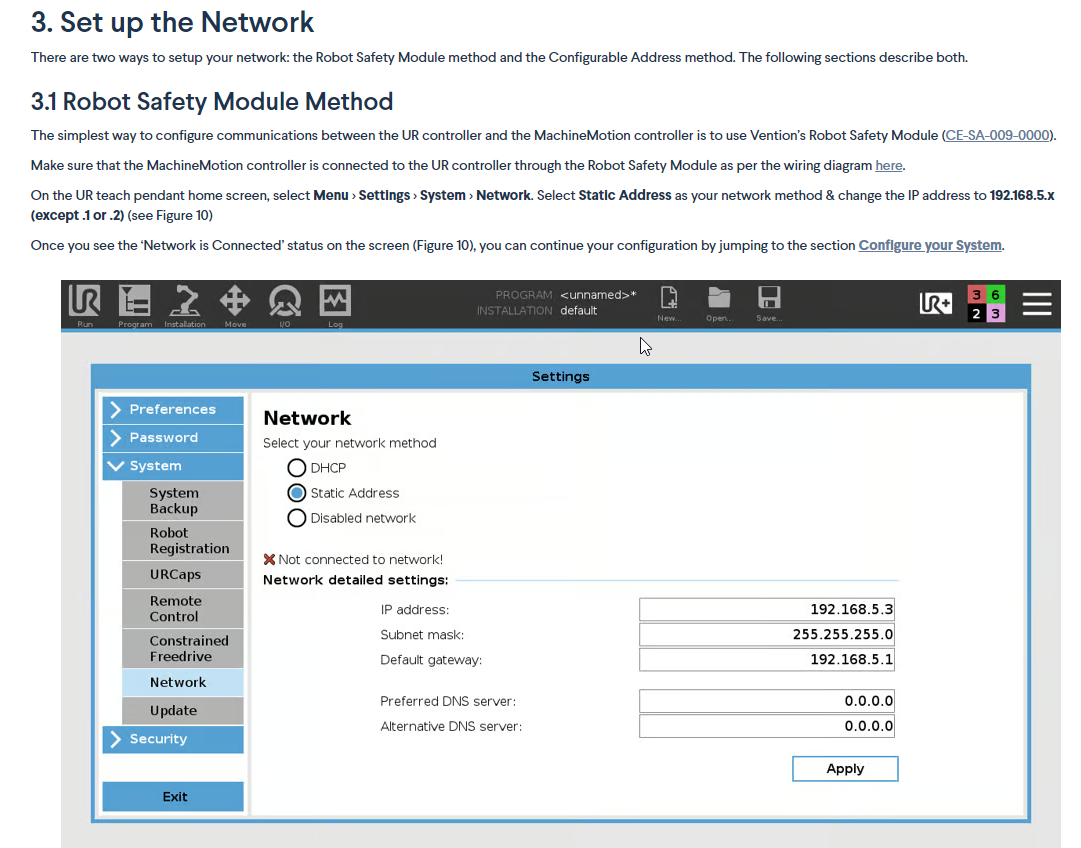1081x848 pixels.
Task: Select the Network menu item
Action: 183,682
